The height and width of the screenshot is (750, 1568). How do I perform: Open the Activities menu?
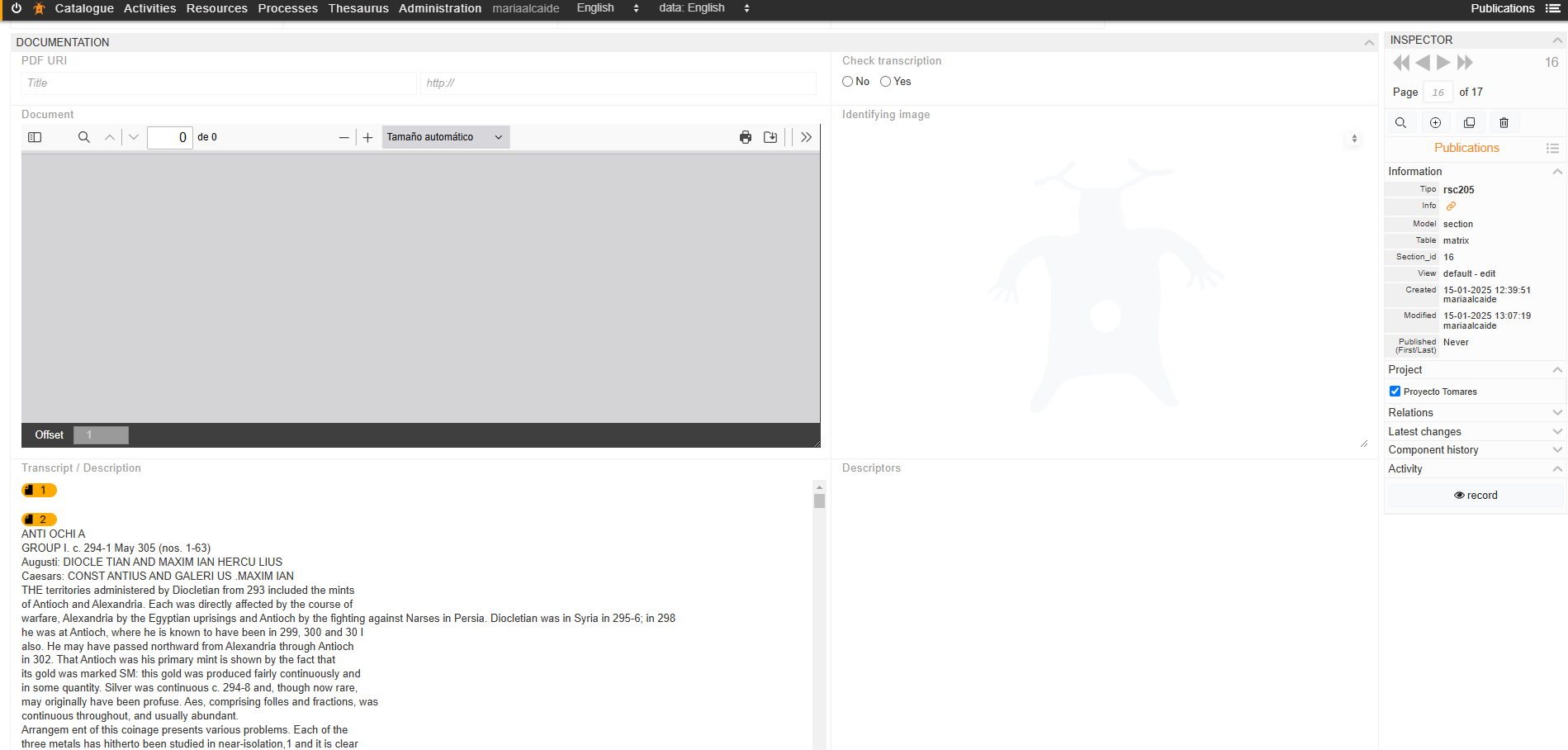click(149, 8)
